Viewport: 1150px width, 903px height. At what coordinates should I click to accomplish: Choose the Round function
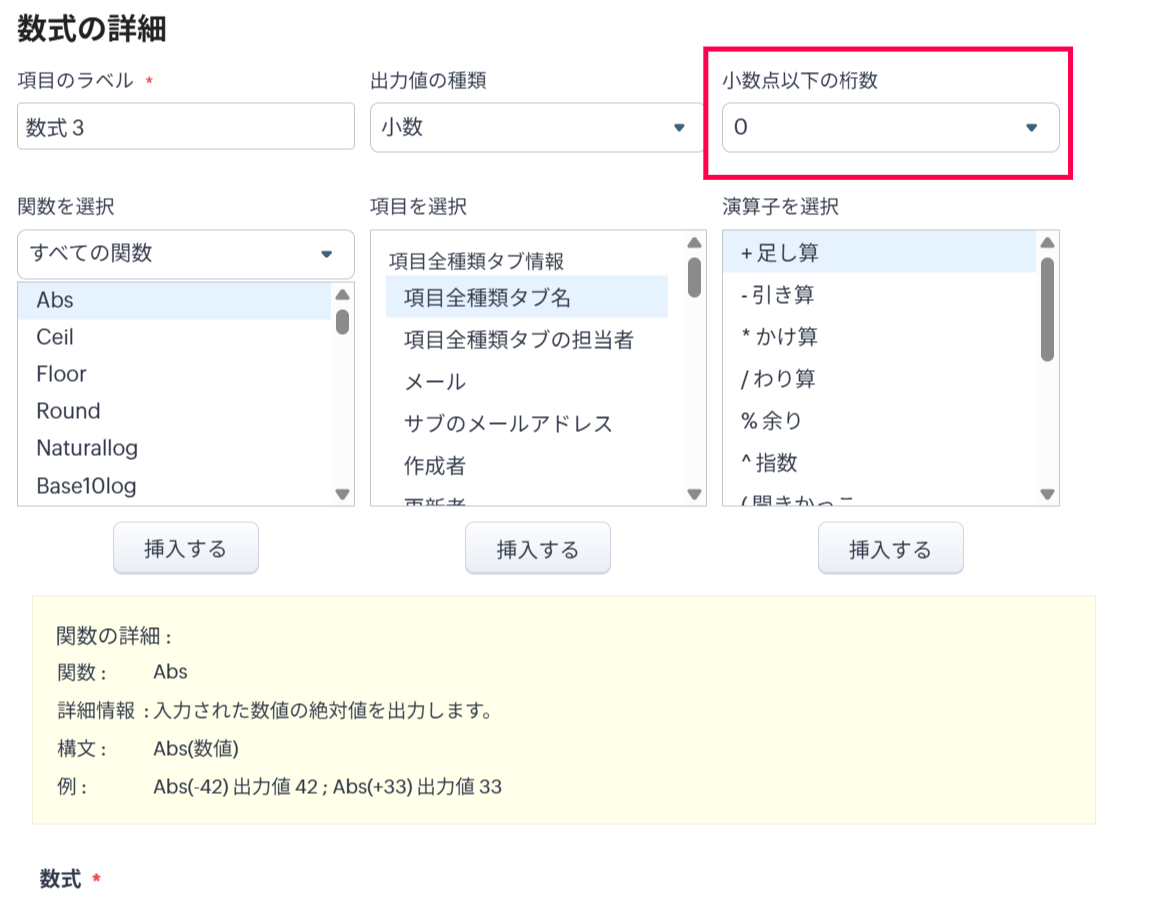173,411
